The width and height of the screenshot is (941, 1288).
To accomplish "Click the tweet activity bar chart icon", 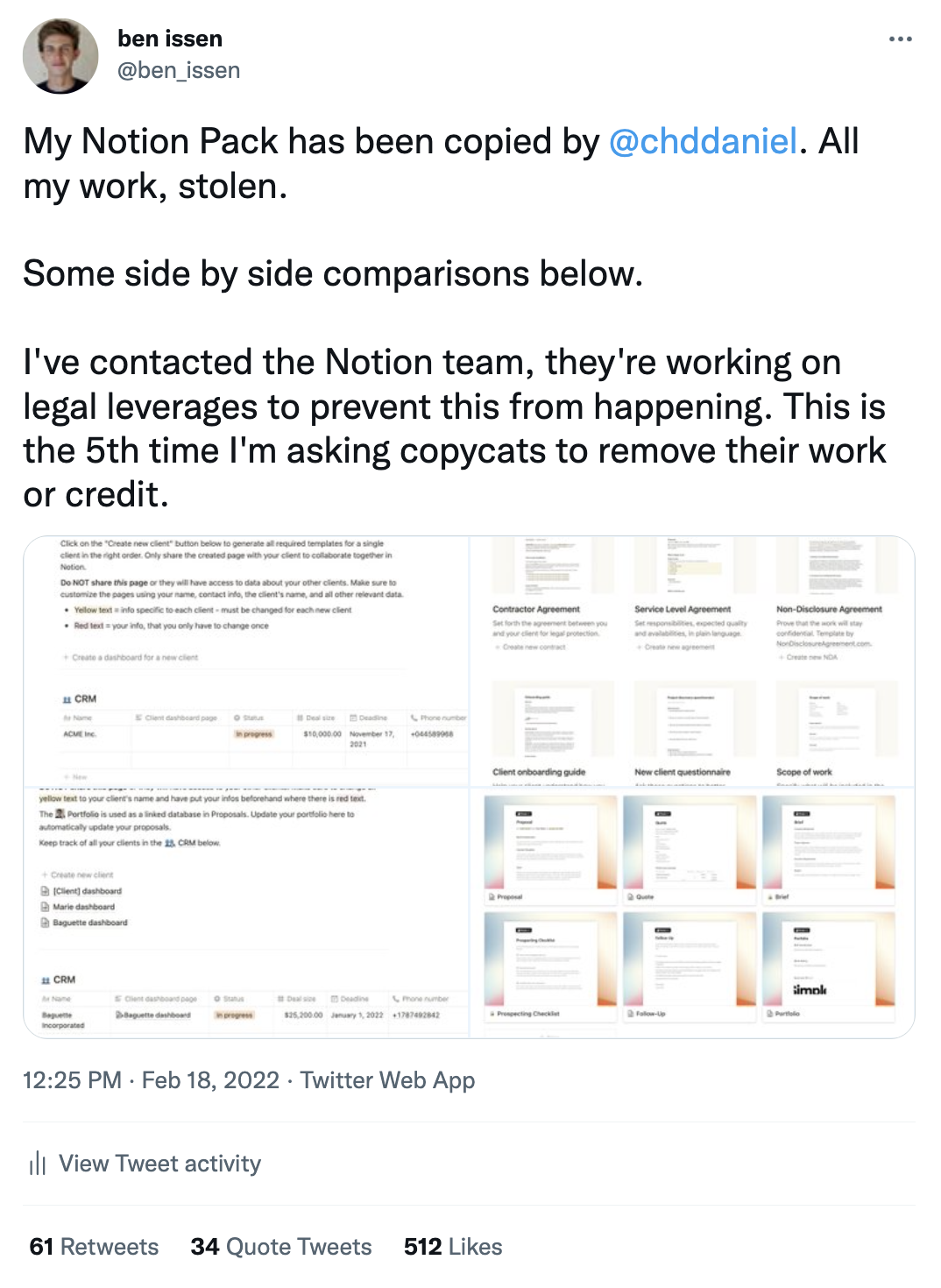I will [38, 1164].
